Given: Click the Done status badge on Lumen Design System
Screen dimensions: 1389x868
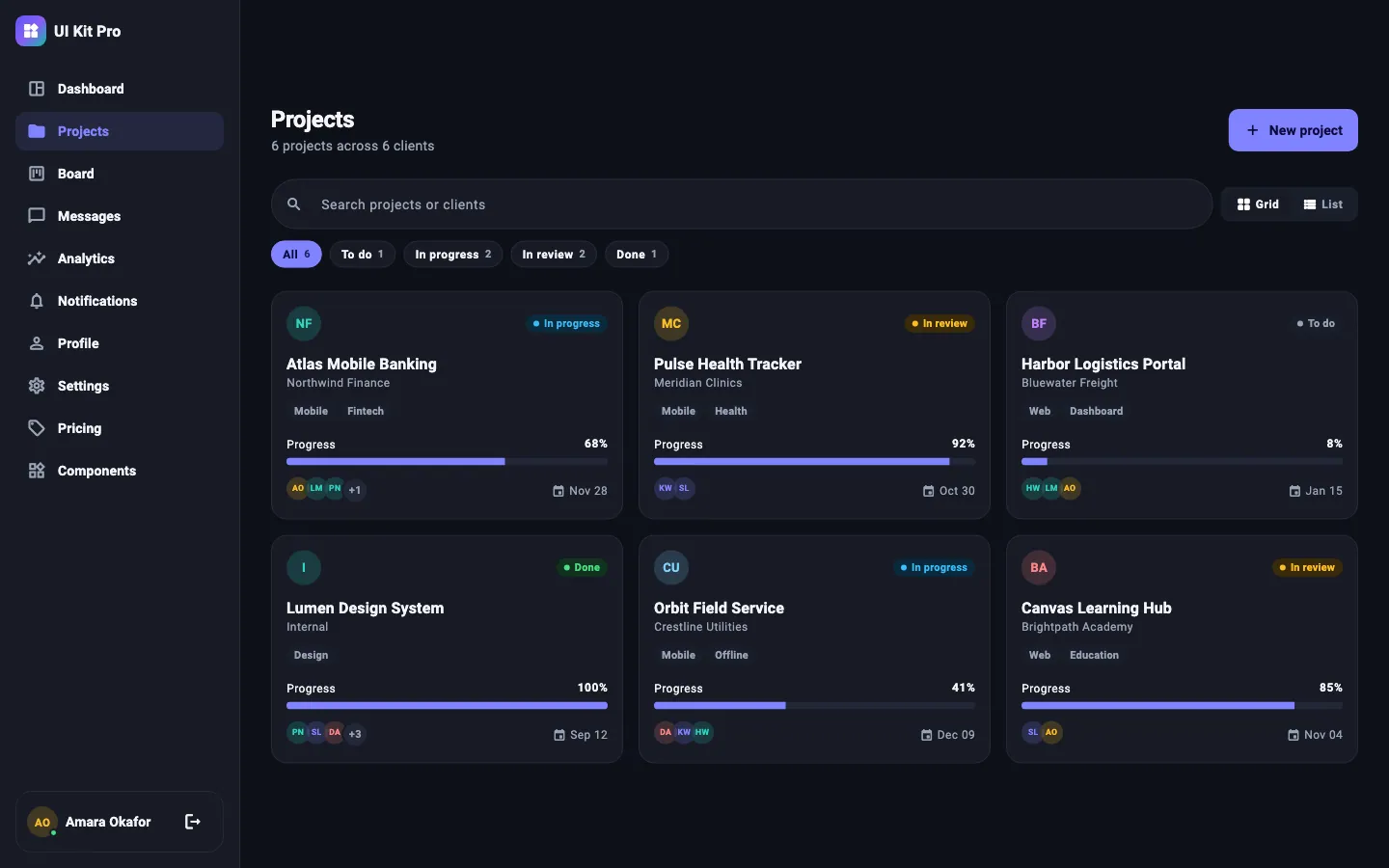Looking at the screenshot, I should tap(583, 567).
